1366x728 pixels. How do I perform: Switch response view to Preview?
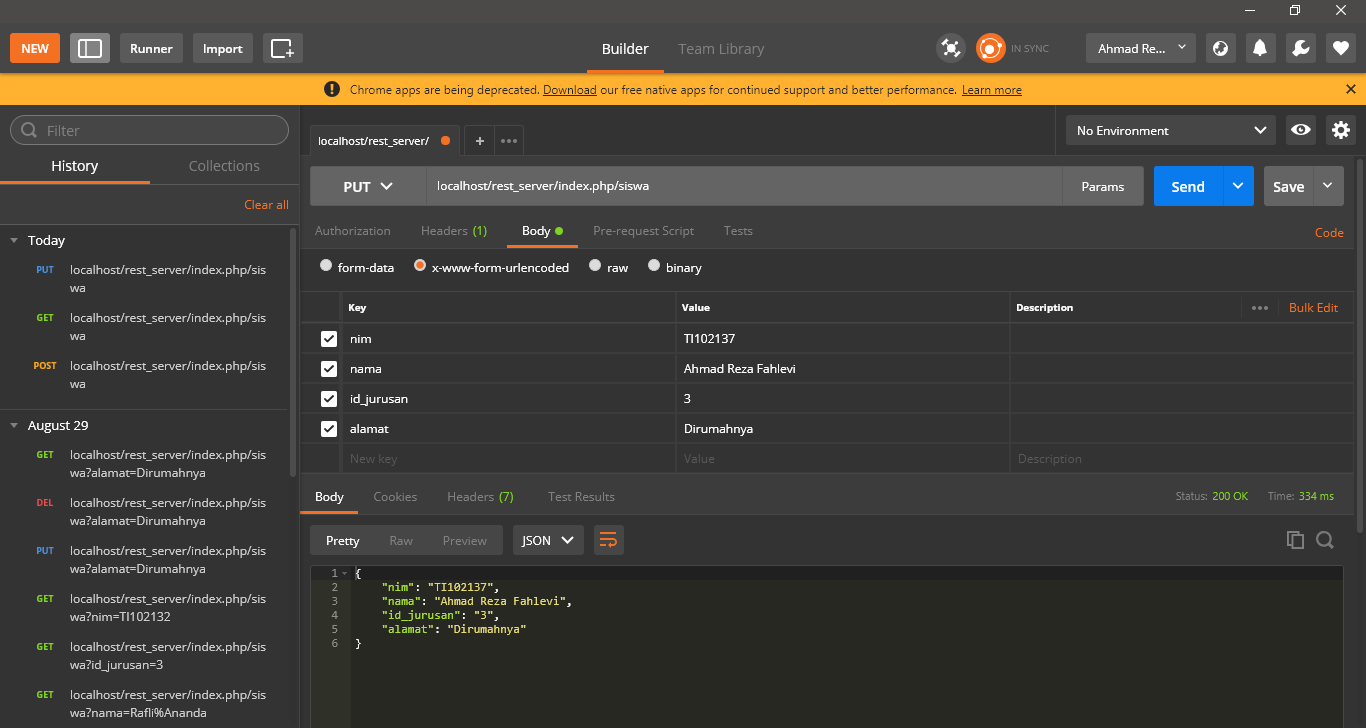pyautogui.click(x=465, y=540)
